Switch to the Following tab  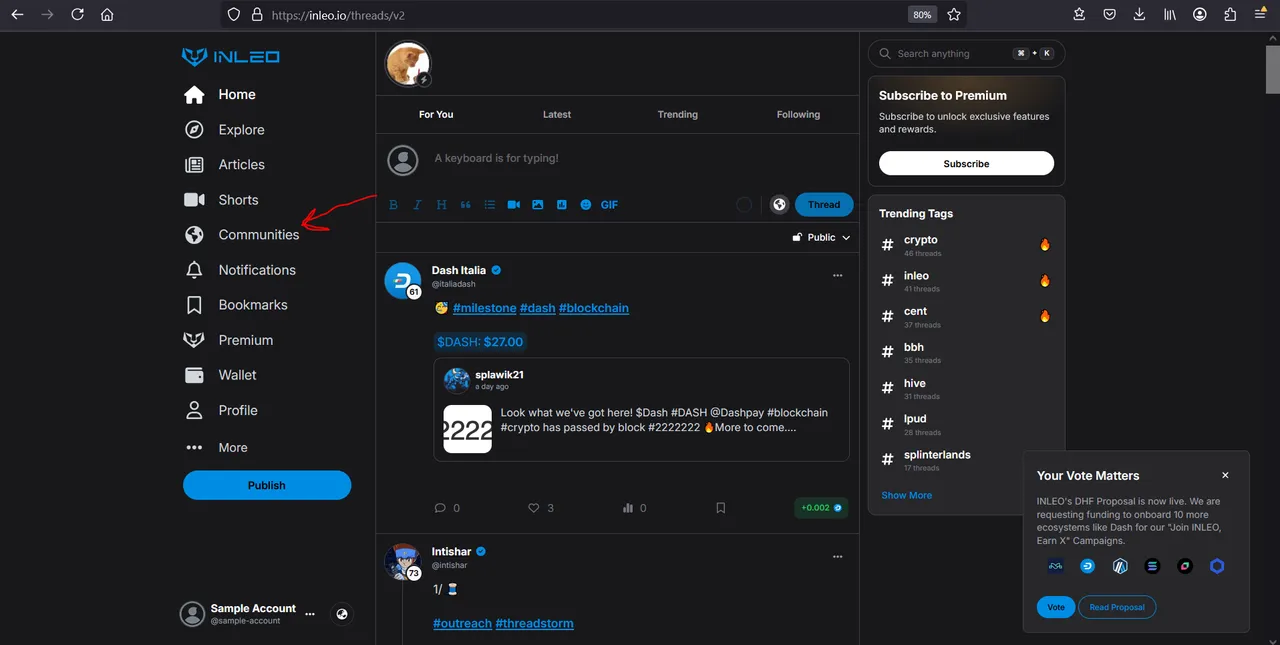pos(798,115)
